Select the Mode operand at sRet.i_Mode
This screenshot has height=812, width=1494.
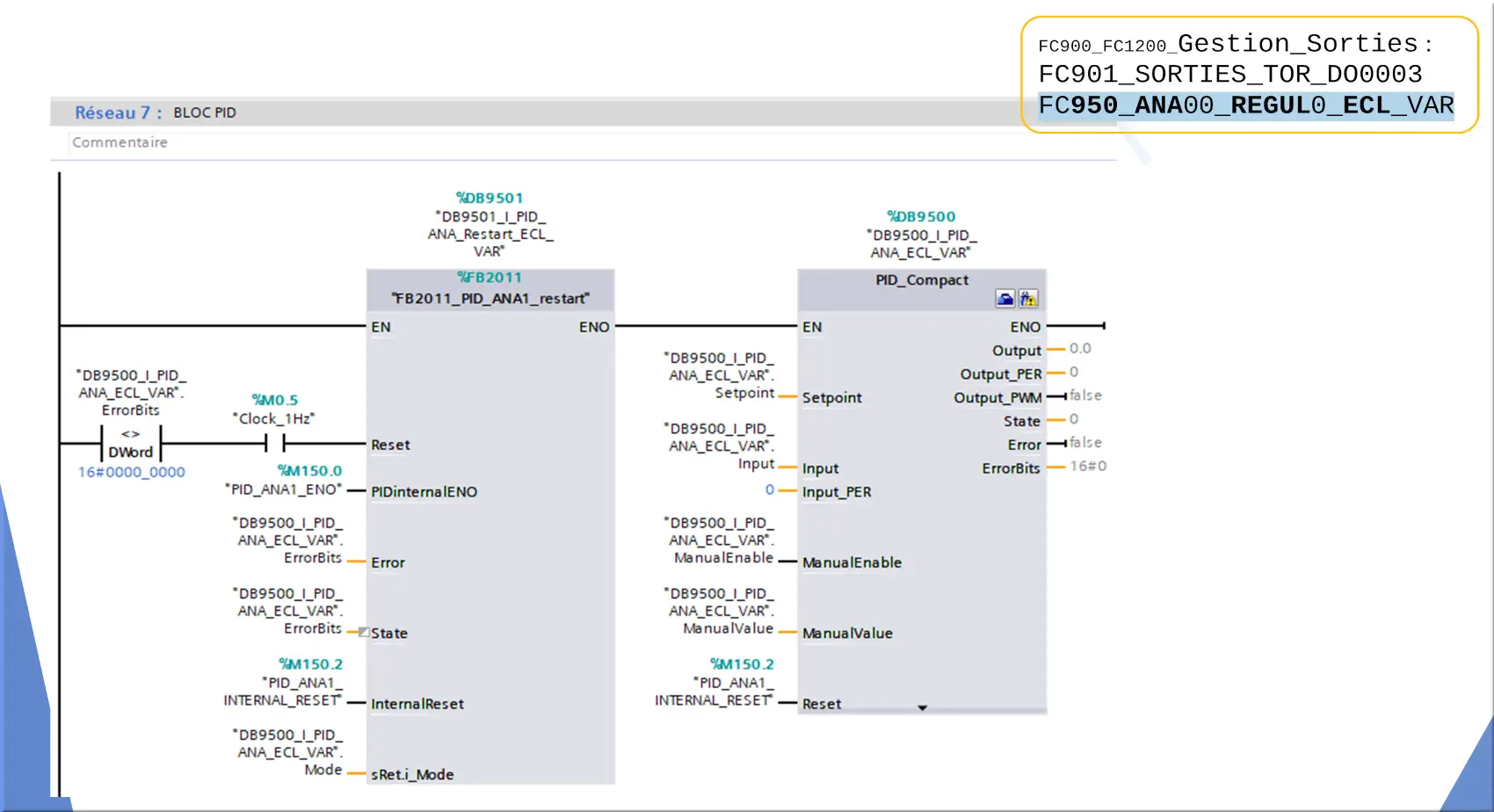pyautogui.click(x=323, y=770)
